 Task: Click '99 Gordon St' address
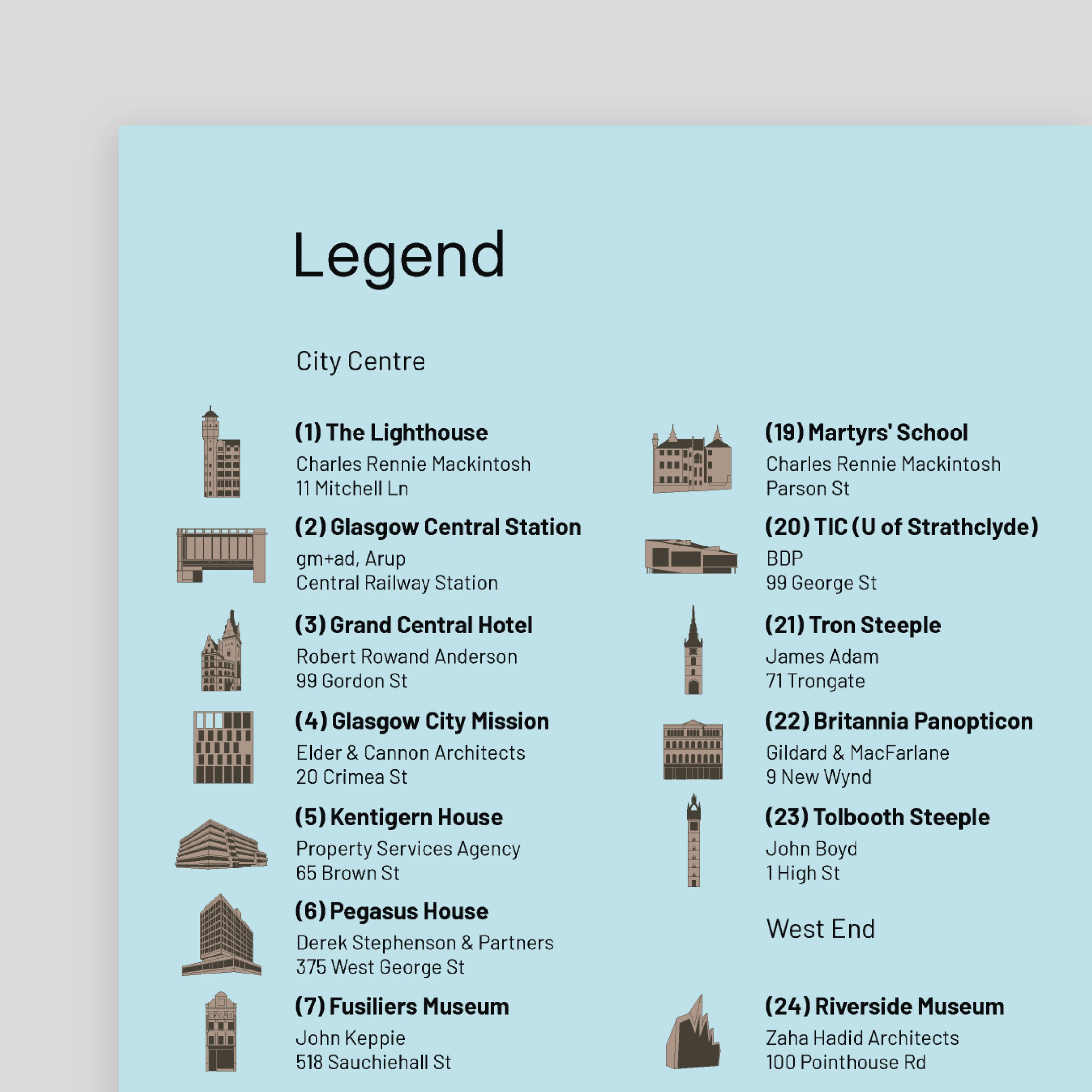pos(352,681)
